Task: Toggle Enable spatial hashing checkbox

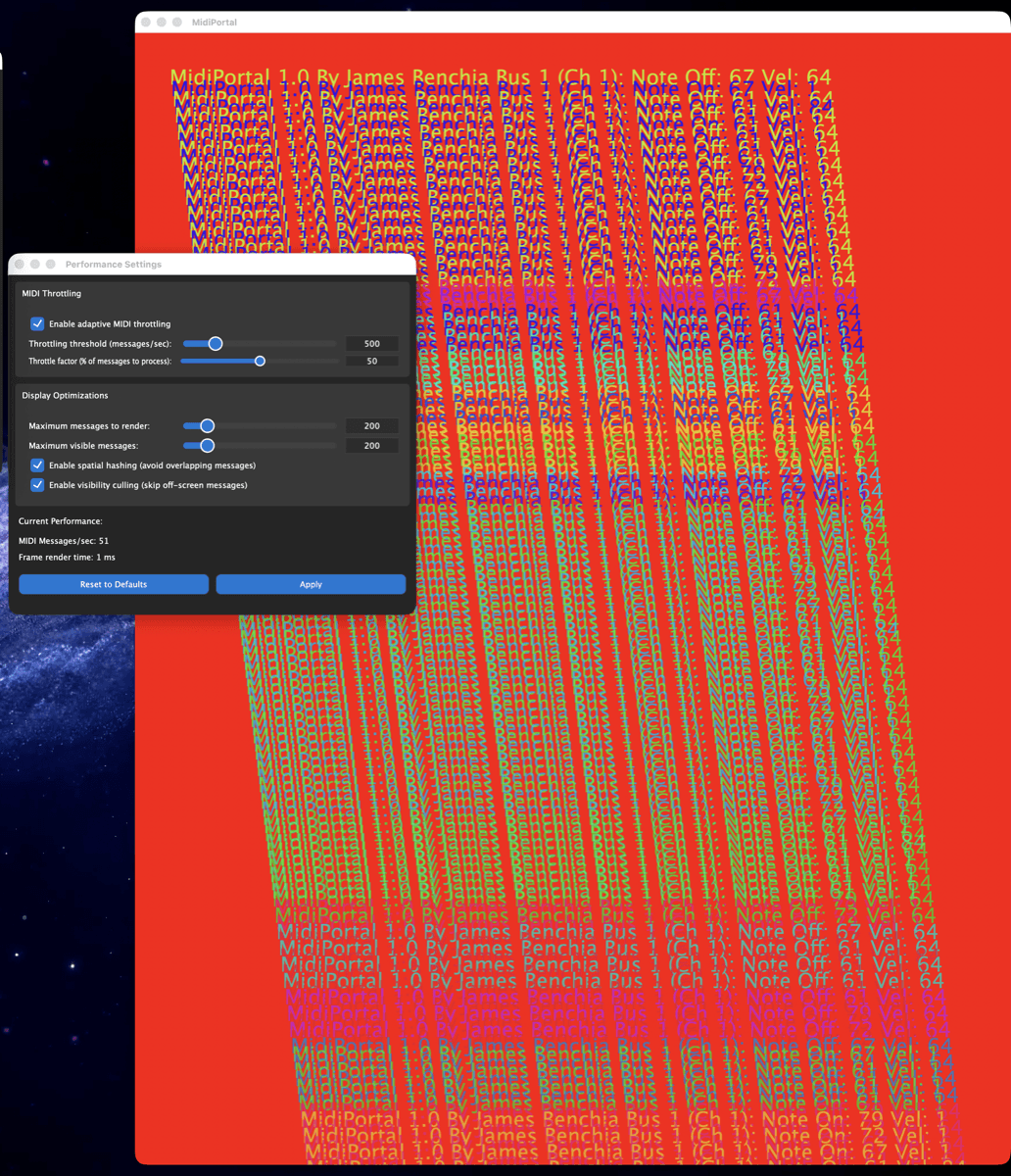Action: tap(37, 465)
